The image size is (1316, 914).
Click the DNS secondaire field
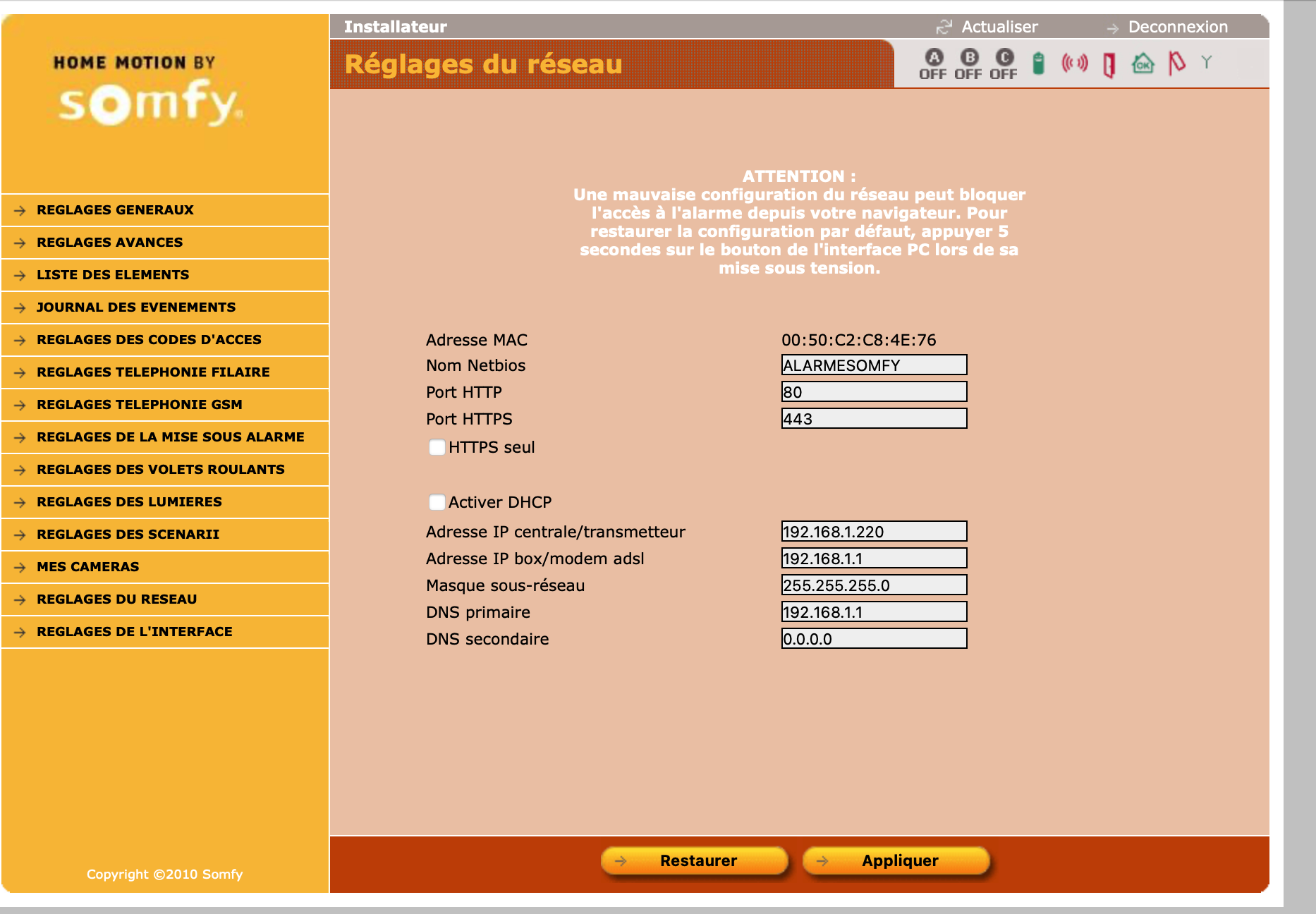click(874, 639)
